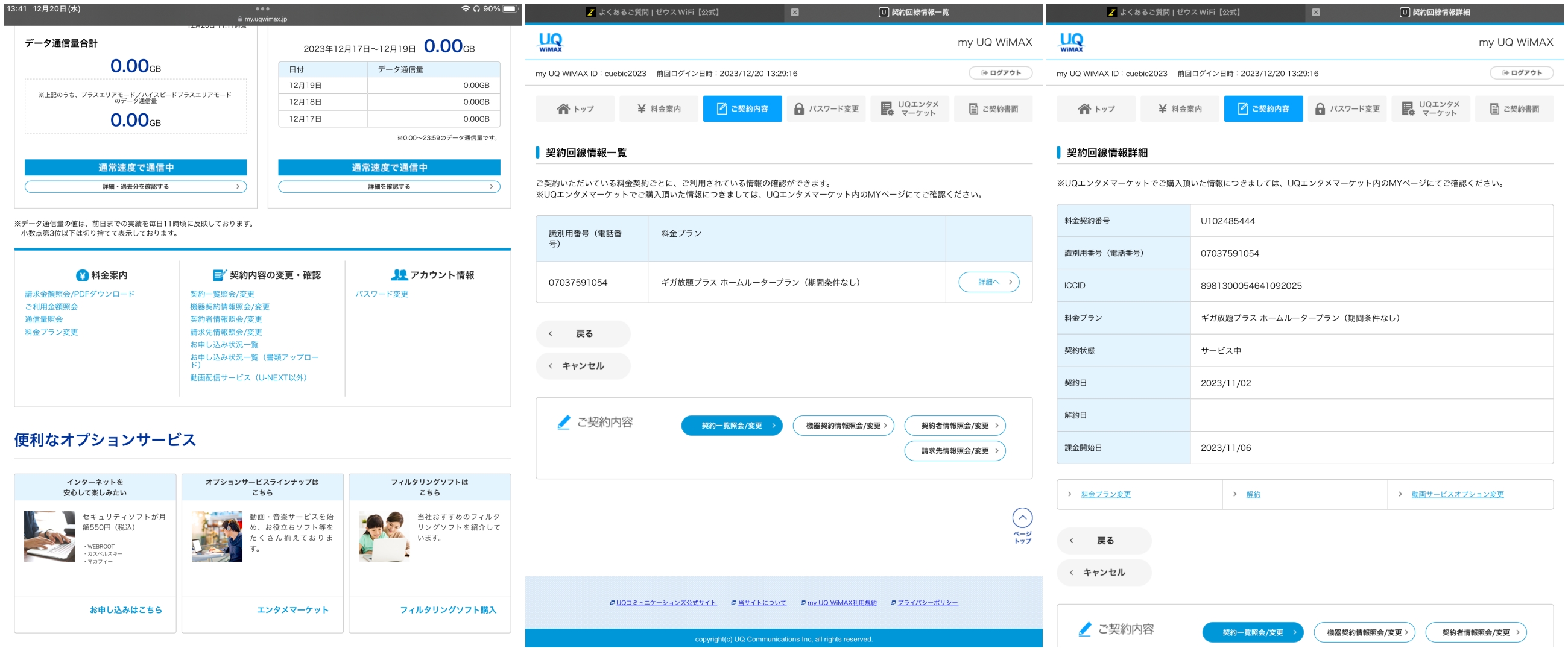Click フィルタリングソフト購入 link
This screenshot has height=651, width=1568.
click(x=448, y=611)
